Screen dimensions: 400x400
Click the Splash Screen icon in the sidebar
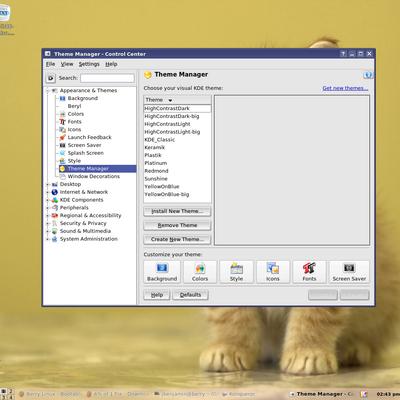coord(62,153)
